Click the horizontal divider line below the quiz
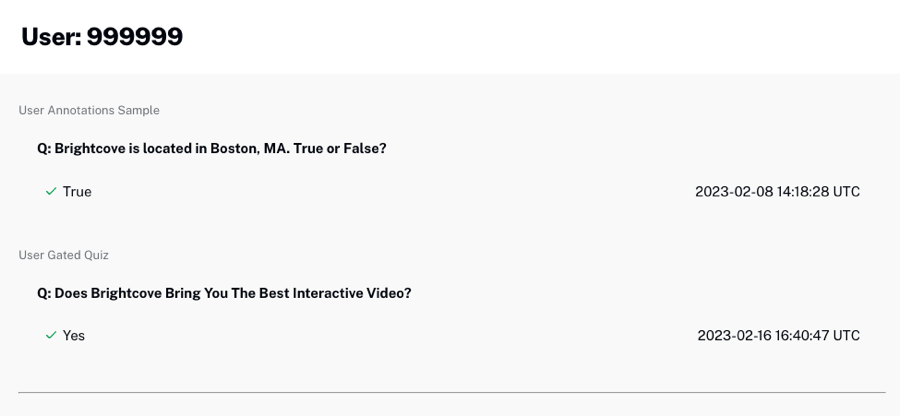The image size is (900, 416). pos(452,392)
